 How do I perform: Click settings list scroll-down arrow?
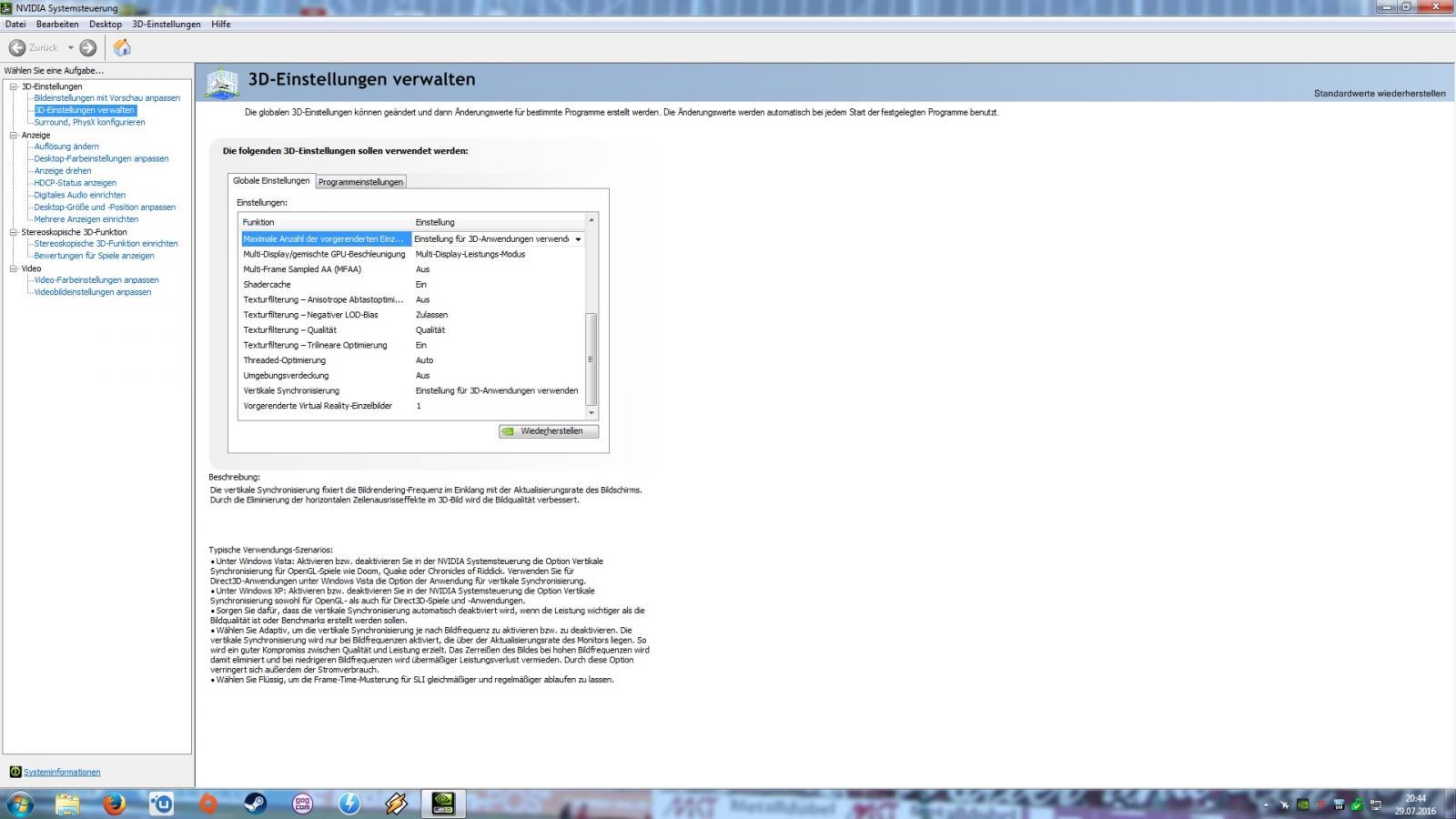pos(591,413)
